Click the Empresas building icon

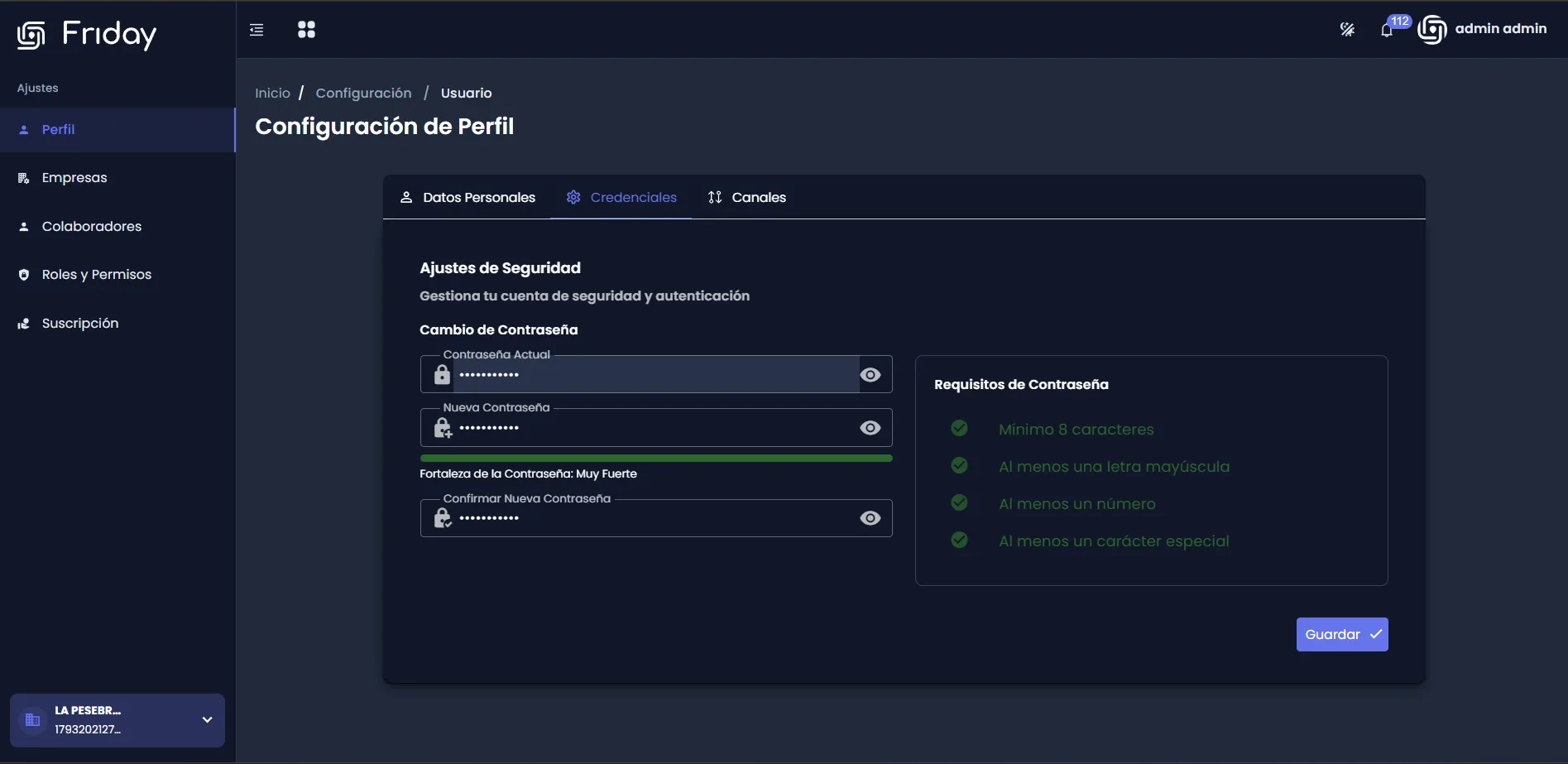tap(24, 178)
